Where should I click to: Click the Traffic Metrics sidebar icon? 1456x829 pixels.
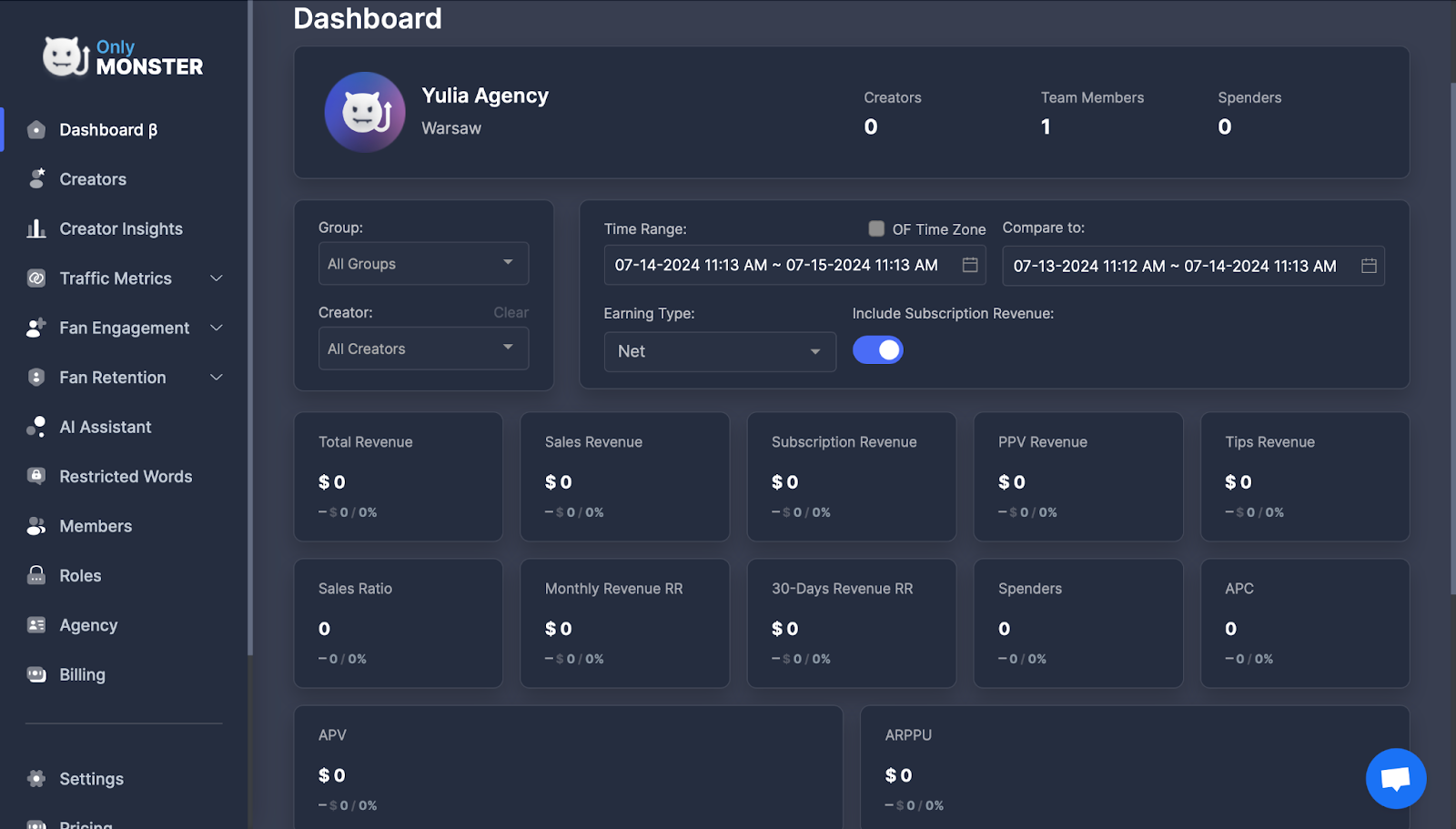[36, 278]
